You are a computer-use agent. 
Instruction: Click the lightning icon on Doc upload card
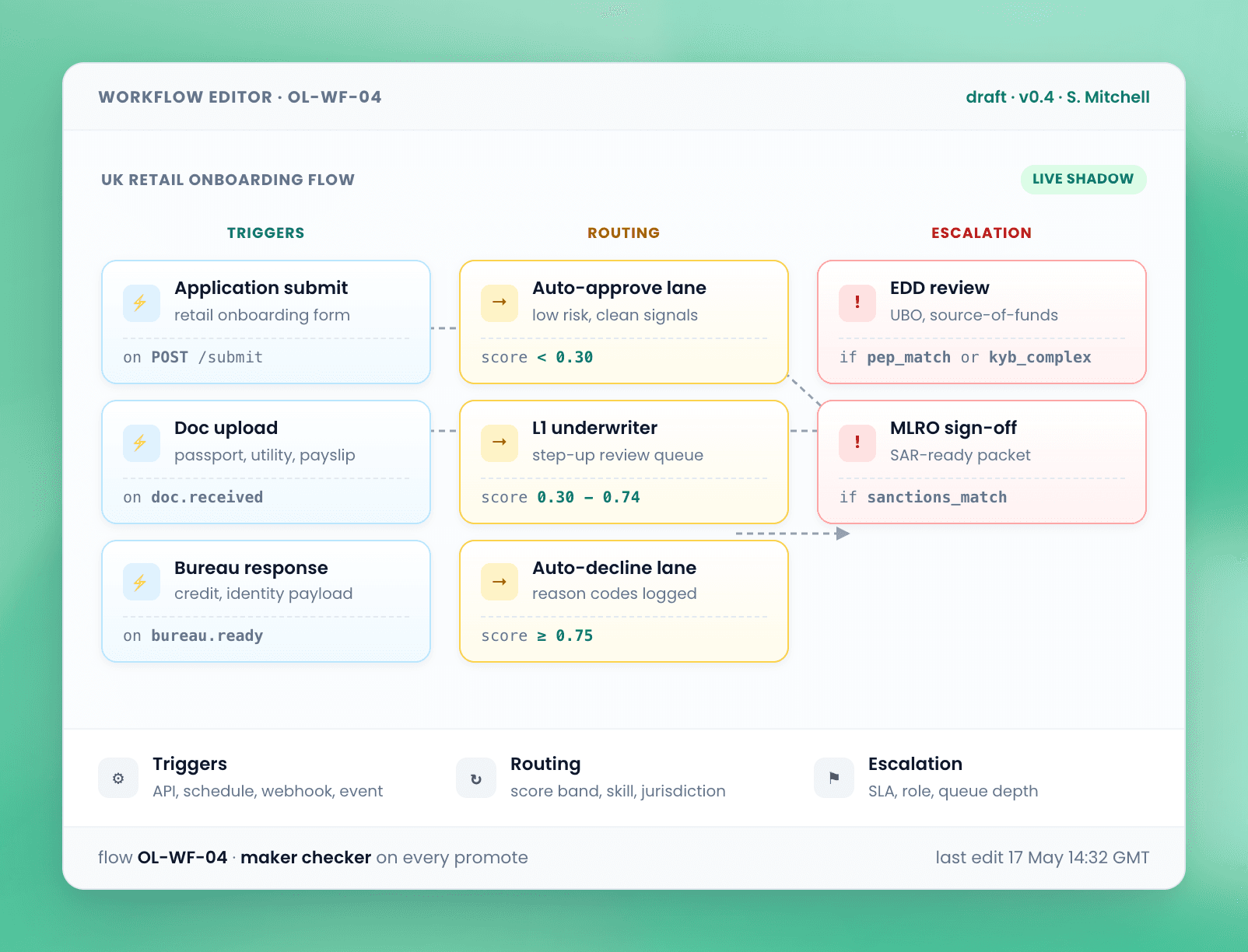pyautogui.click(x=142, y=443)
